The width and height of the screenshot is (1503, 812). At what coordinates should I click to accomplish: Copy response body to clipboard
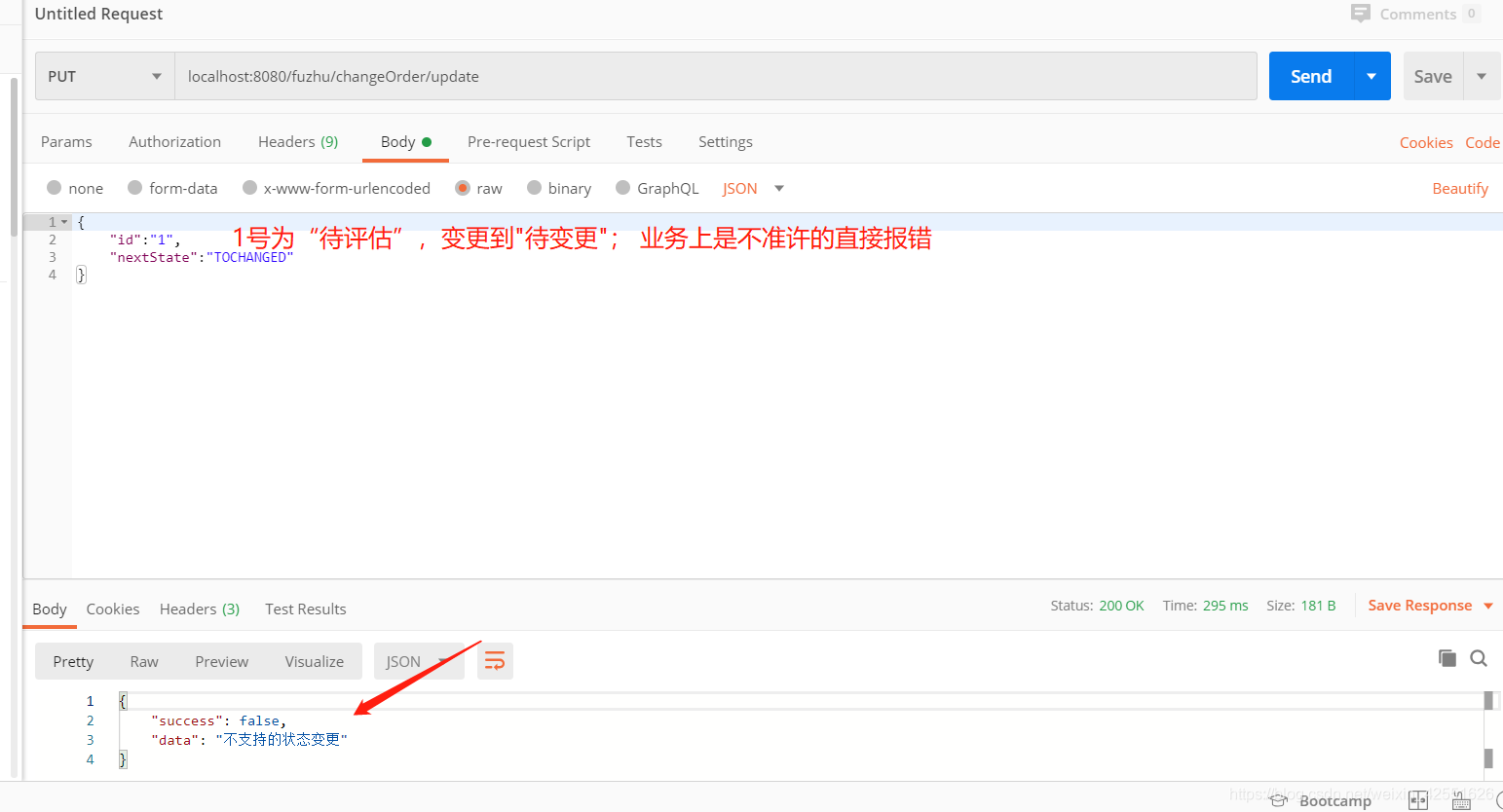click(x=1447, y=658)
